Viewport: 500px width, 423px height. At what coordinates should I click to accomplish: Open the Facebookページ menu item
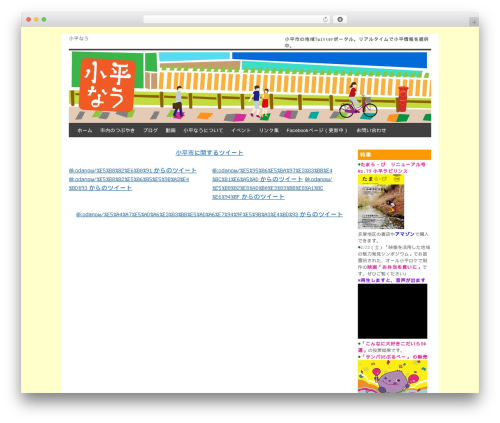pyautogui.click(x=317, y=130)
